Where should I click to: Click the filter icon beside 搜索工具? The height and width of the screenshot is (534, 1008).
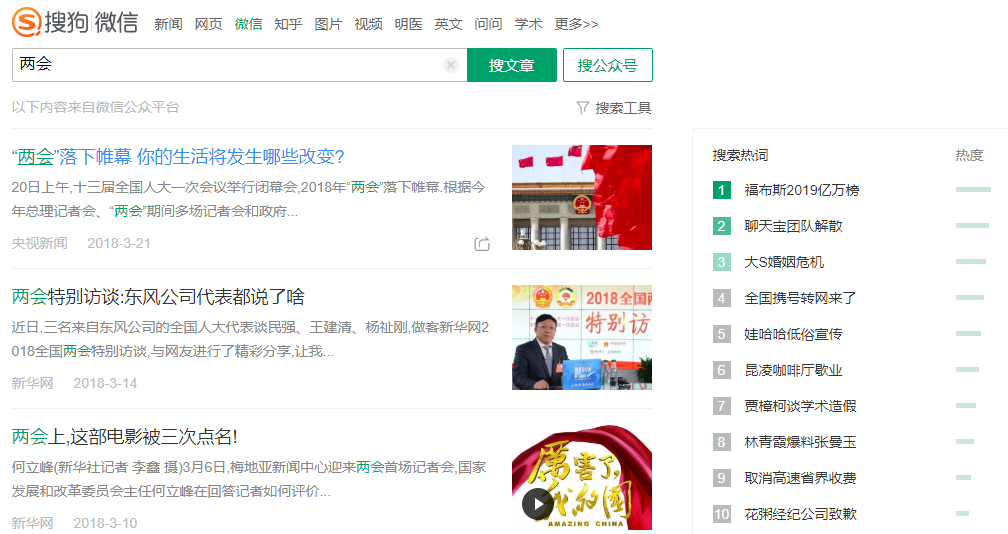(x=582, y=107)
